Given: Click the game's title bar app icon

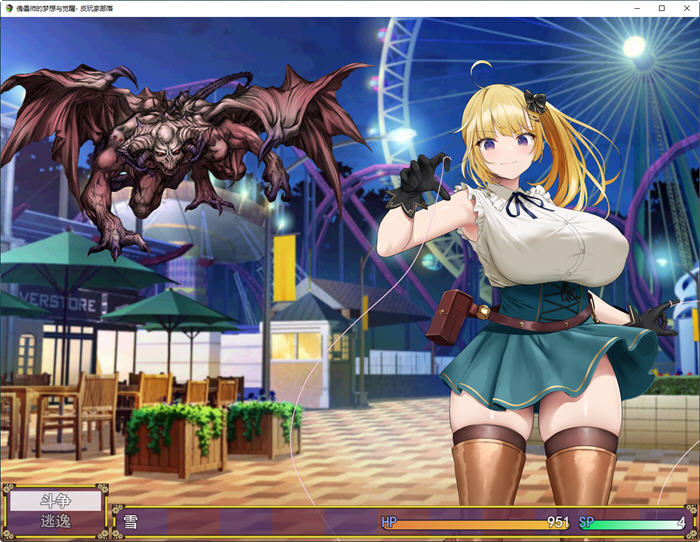Looking at the screenshot, I should (9, 8).
